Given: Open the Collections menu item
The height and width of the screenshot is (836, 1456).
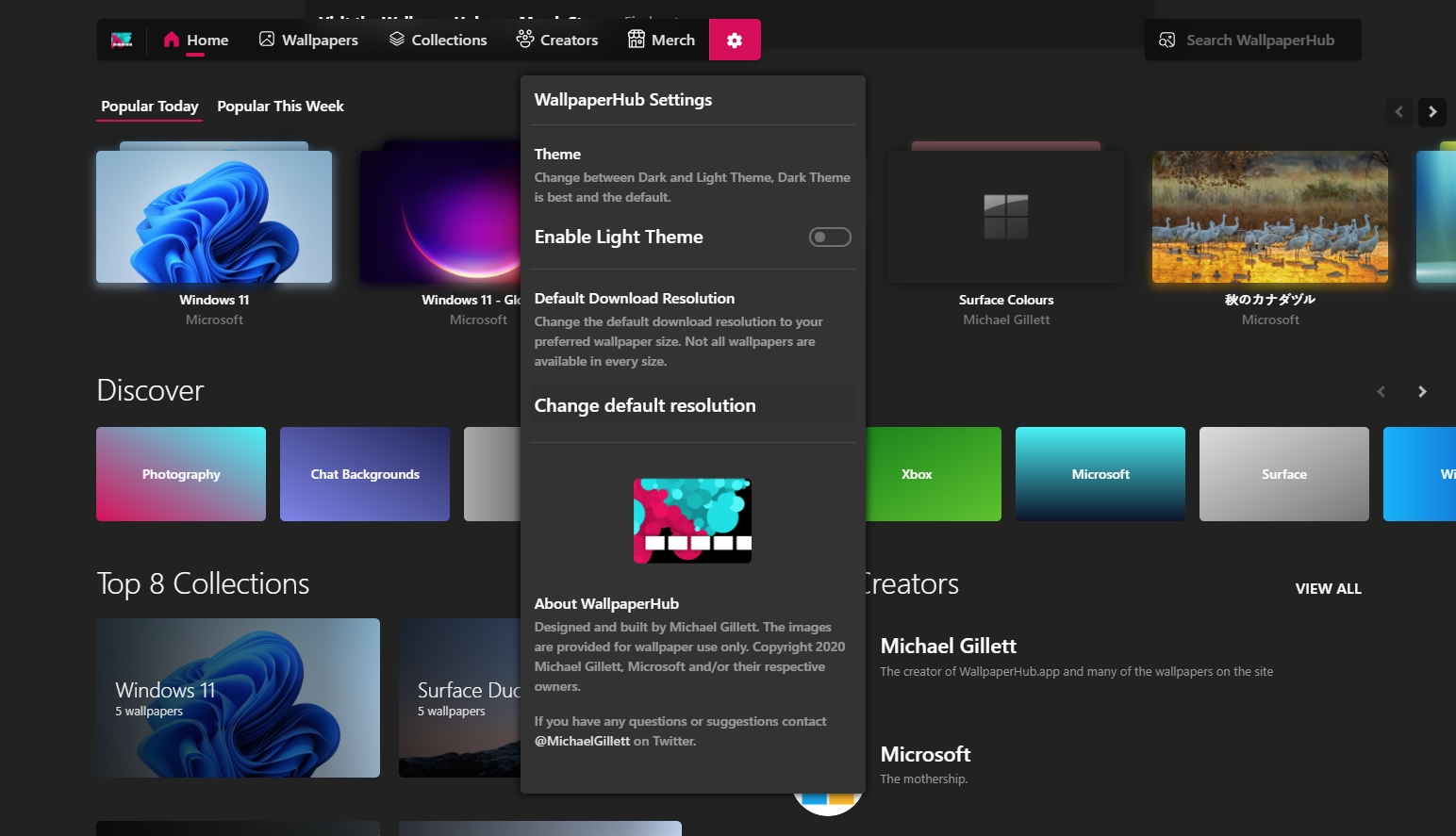Looking at the screenshot, I should (438, 40).
